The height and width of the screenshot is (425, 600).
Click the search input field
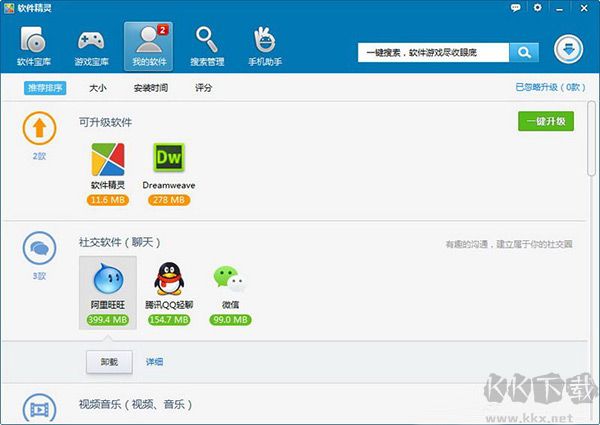[x=433, y=52]
